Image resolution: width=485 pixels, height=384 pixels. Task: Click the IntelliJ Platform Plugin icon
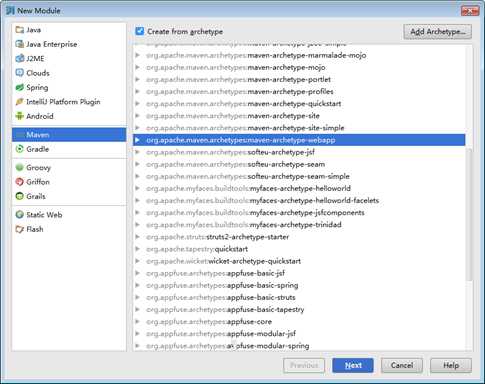point(20,102)
